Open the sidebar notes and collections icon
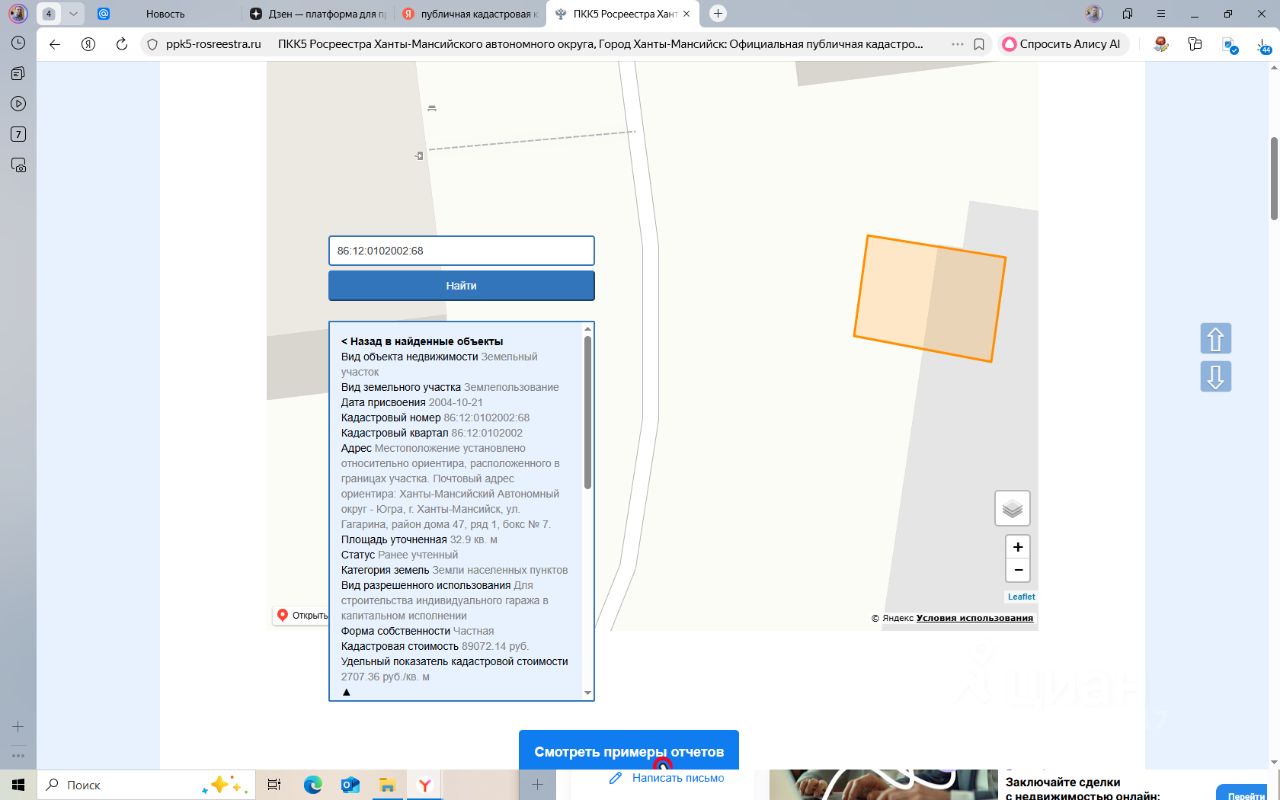 pos(18,73)
